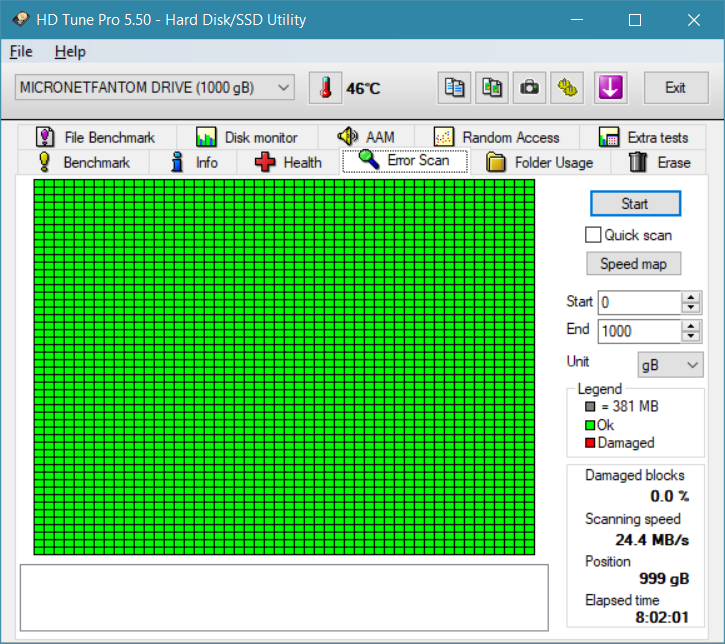
Task: Increase the End value with up arrow
Action: tap(691, 326)
